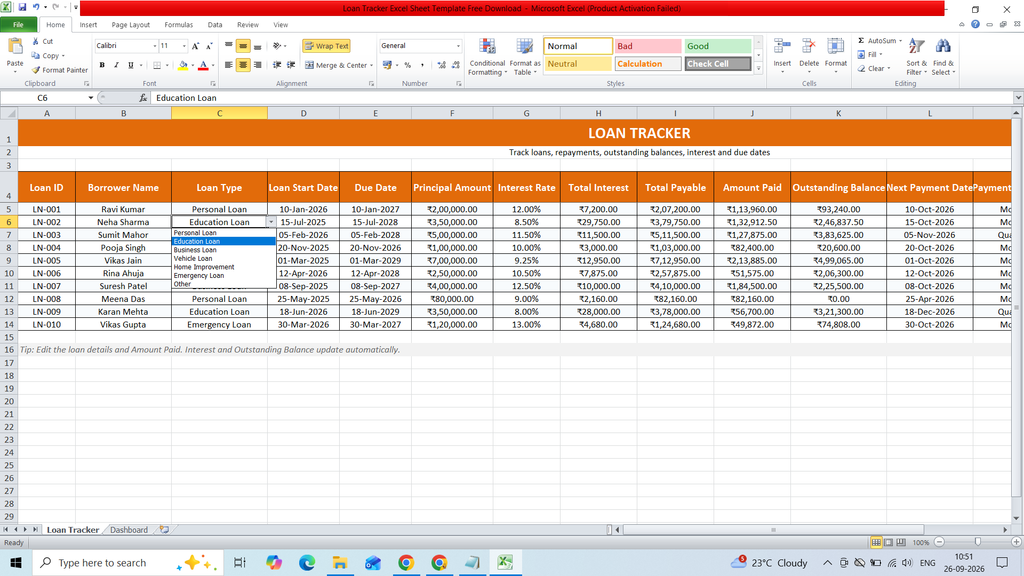Open the File tab
This screenshot has height=576, width=1024.
[18, 25]
